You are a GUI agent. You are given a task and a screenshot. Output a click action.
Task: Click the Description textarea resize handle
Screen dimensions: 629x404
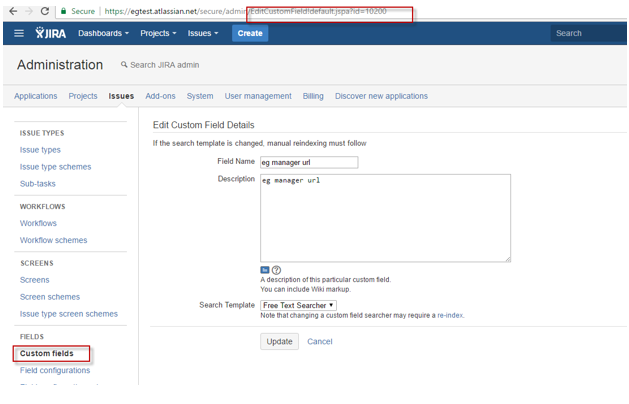coord(508,259)
